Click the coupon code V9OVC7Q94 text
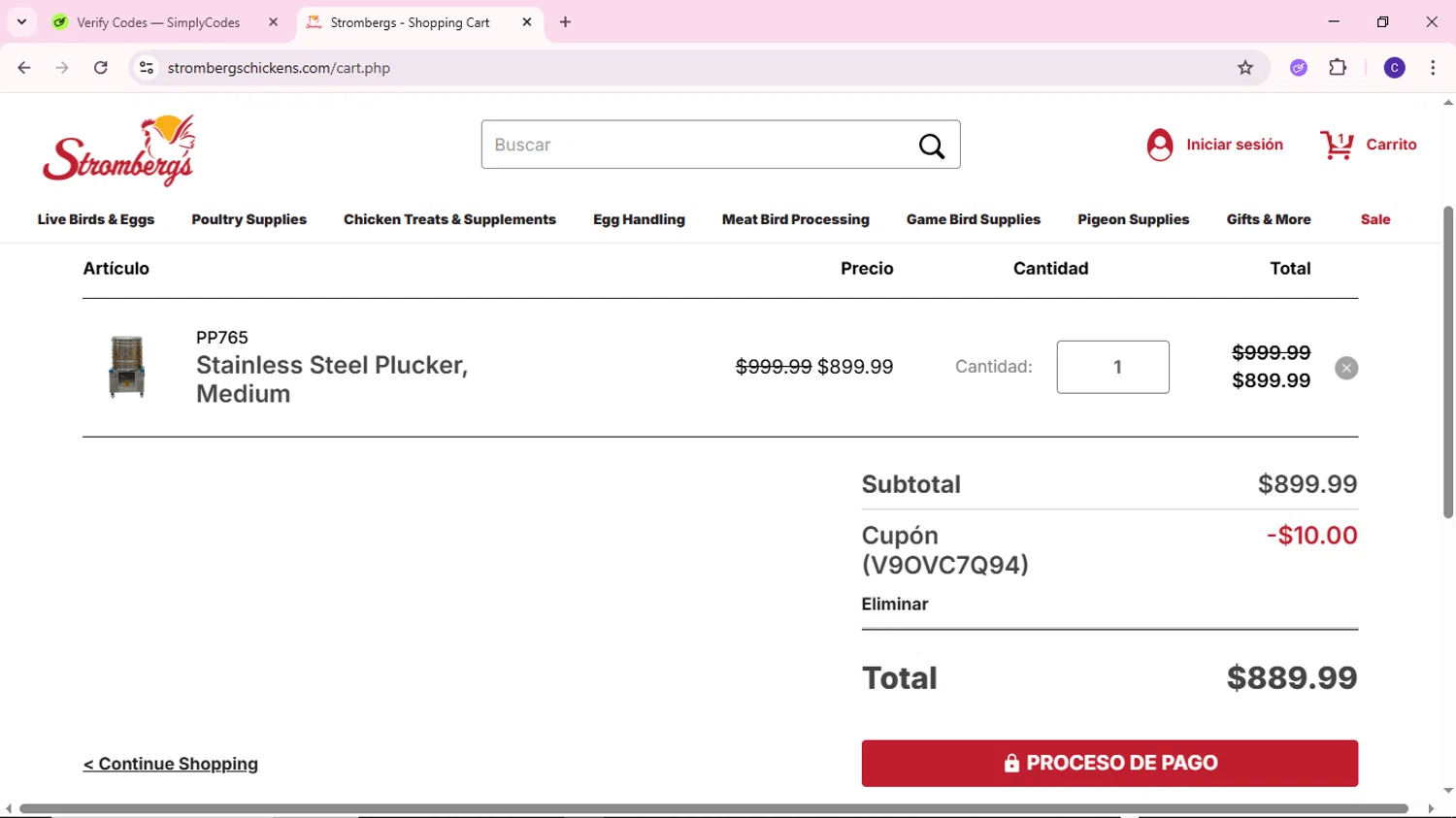 pos(944,565)
